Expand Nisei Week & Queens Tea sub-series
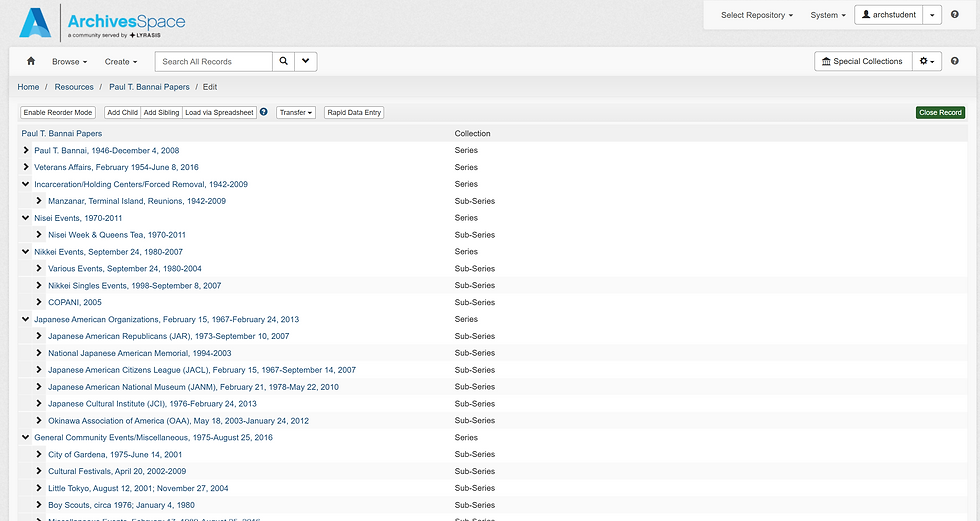The height and width of the screenshot is (521, 980). point(39,234)
